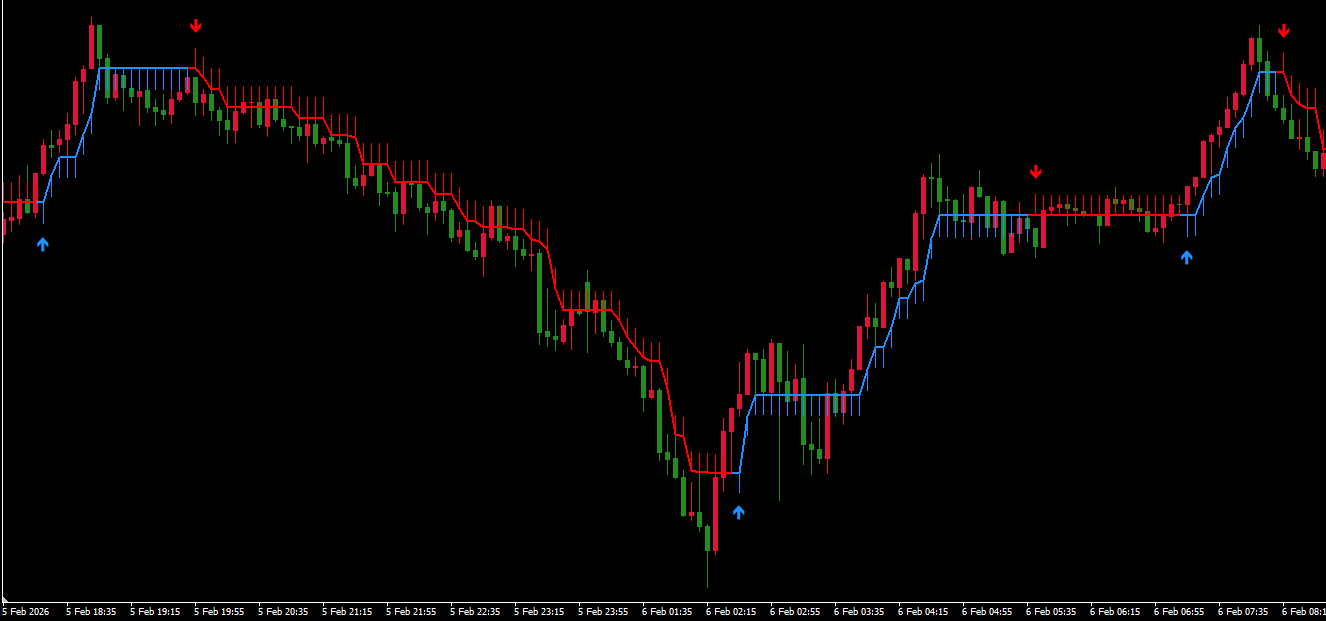
Task: Select the 6 Feb 03:35 time axis label
Action: 859,611
